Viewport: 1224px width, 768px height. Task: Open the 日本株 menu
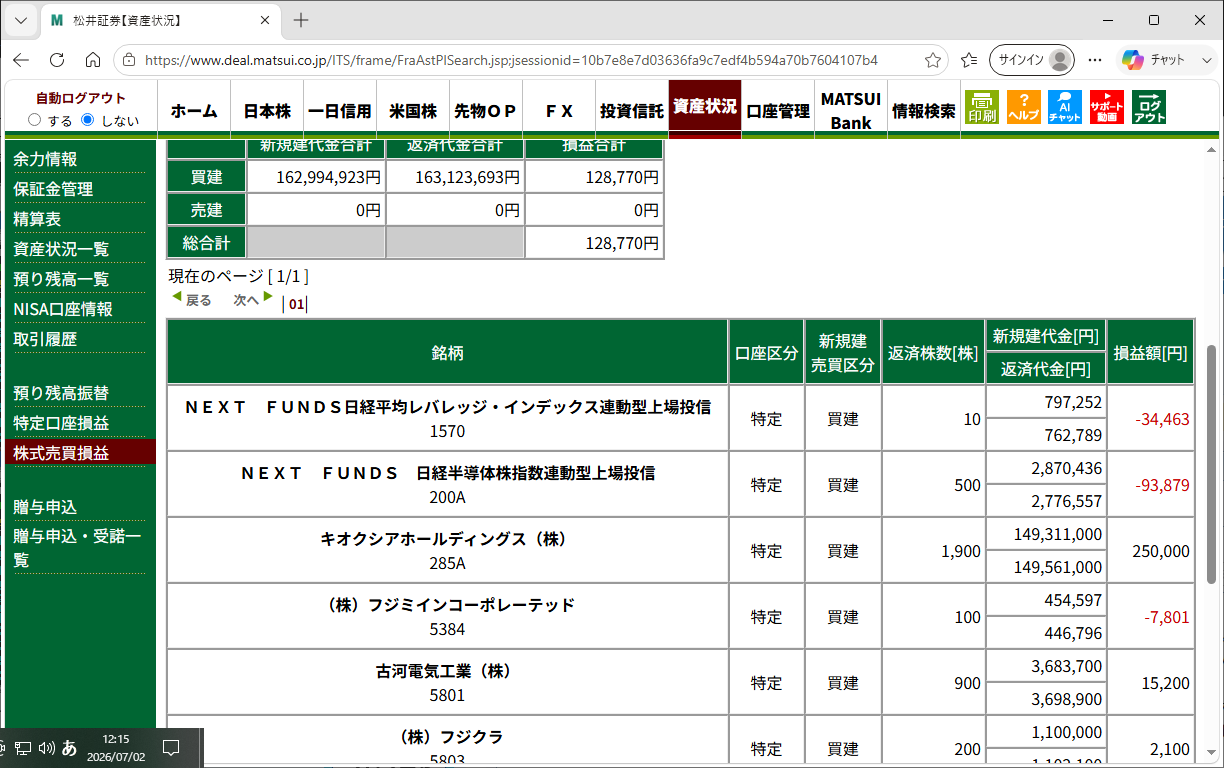tap(267, 110)
